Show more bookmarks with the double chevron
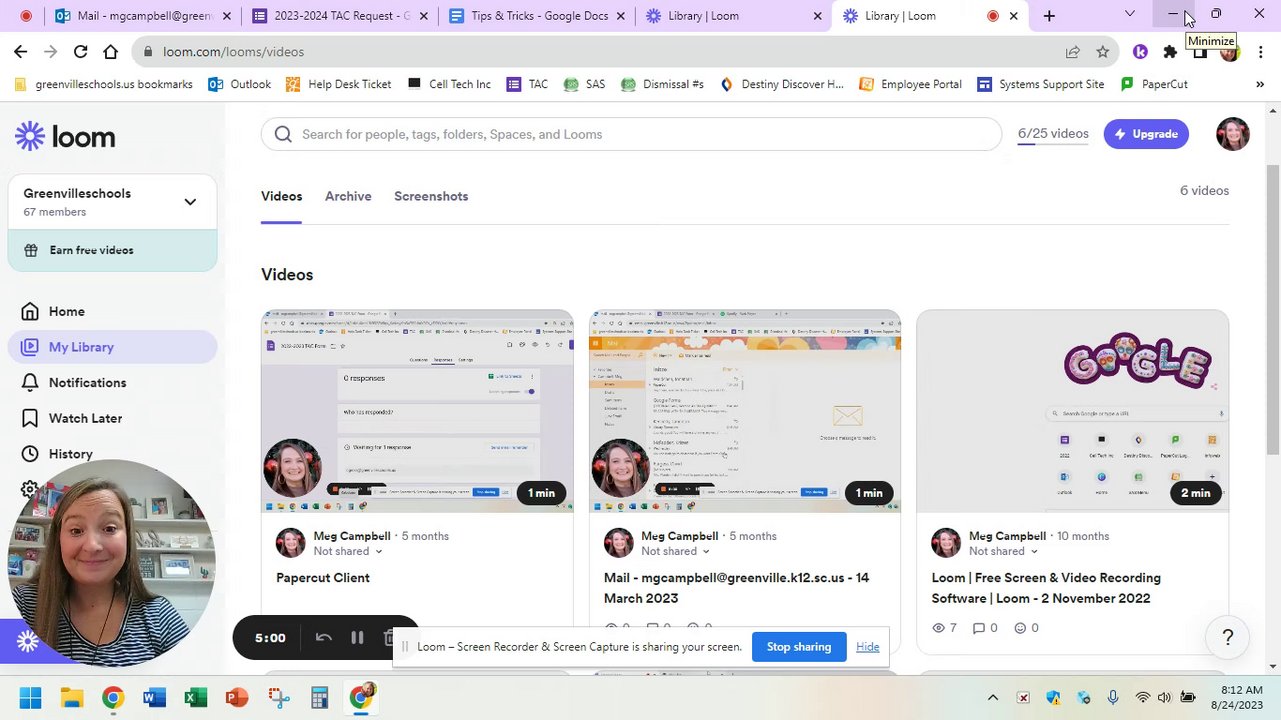 point(1259,85)
